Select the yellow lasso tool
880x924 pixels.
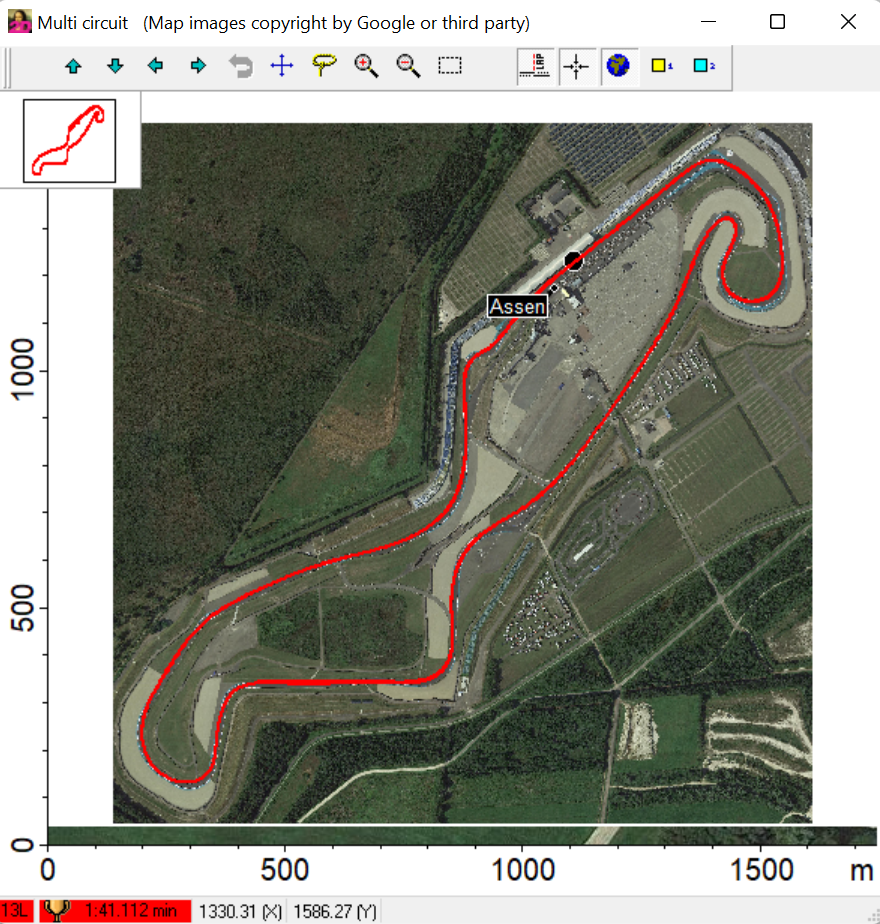coord(324,66)
